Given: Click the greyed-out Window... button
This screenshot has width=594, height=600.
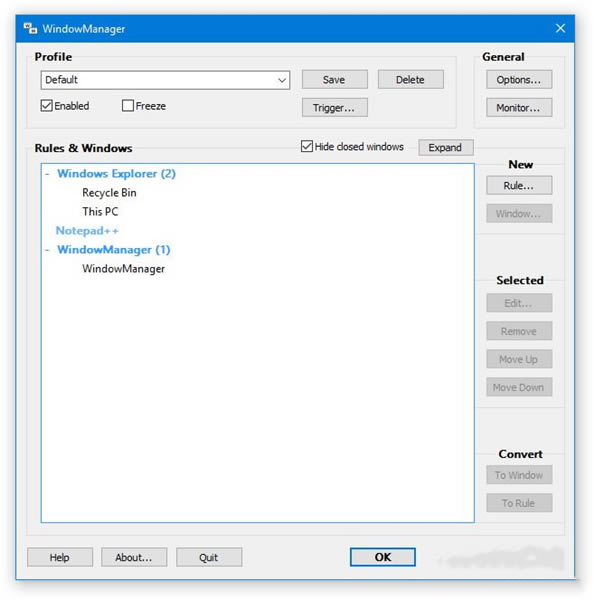Looking at the screenshot, I should point(519,214).
